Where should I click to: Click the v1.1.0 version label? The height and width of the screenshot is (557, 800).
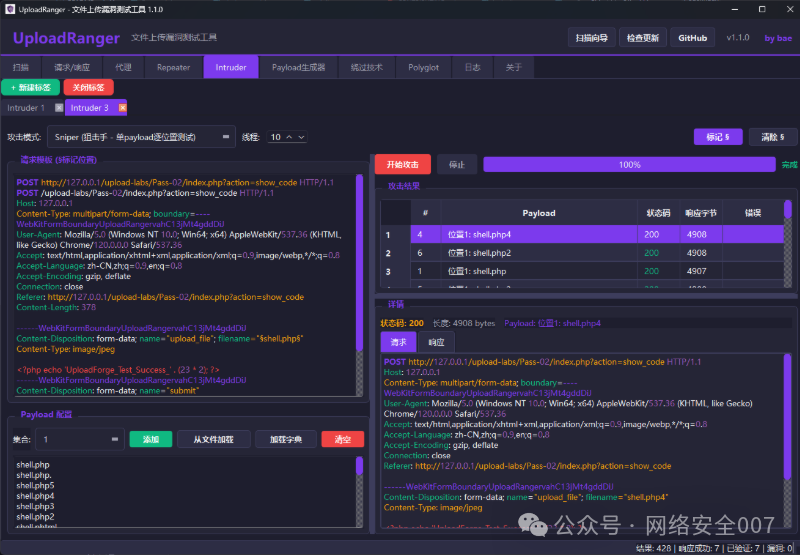point(738,38)
